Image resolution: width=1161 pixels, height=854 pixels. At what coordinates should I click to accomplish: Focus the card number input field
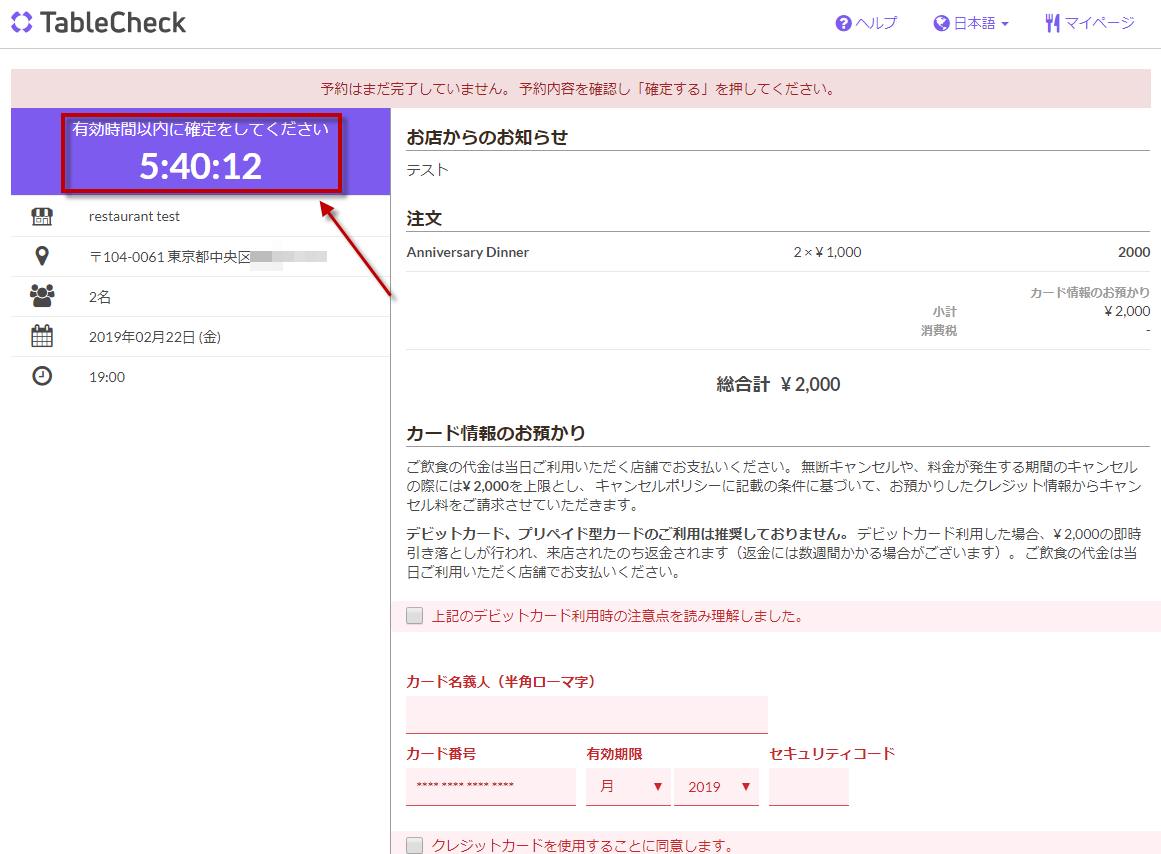click(x=490, y=787)
